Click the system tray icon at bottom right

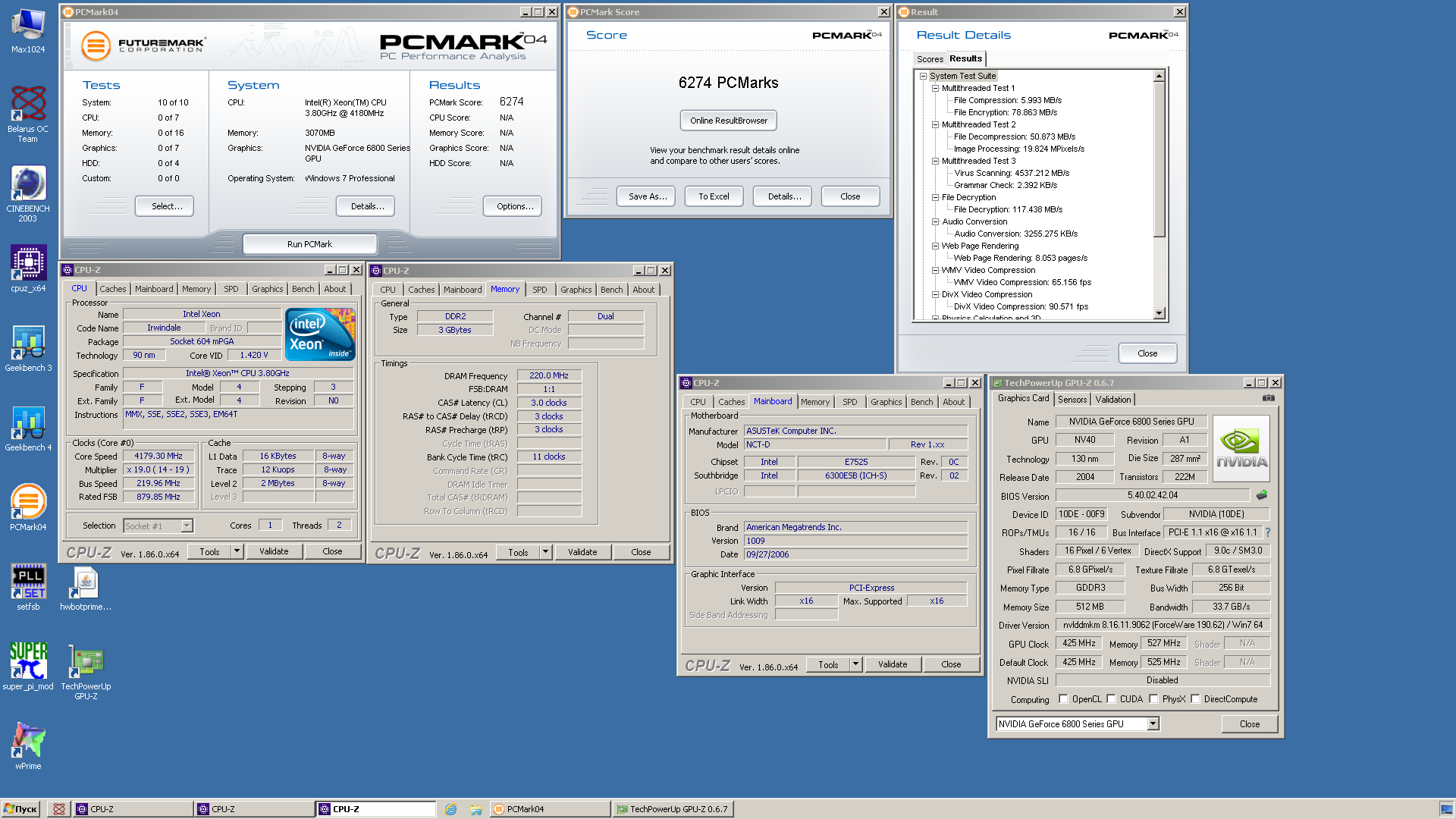pyautogui.click(x=1446, y=809)
